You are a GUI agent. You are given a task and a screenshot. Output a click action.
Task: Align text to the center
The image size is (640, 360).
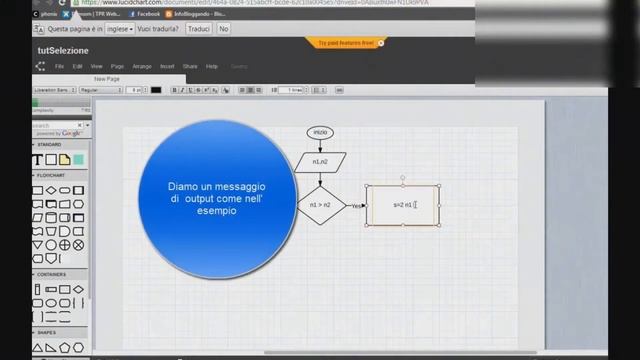pyautogui.click(x=251, y=90)
